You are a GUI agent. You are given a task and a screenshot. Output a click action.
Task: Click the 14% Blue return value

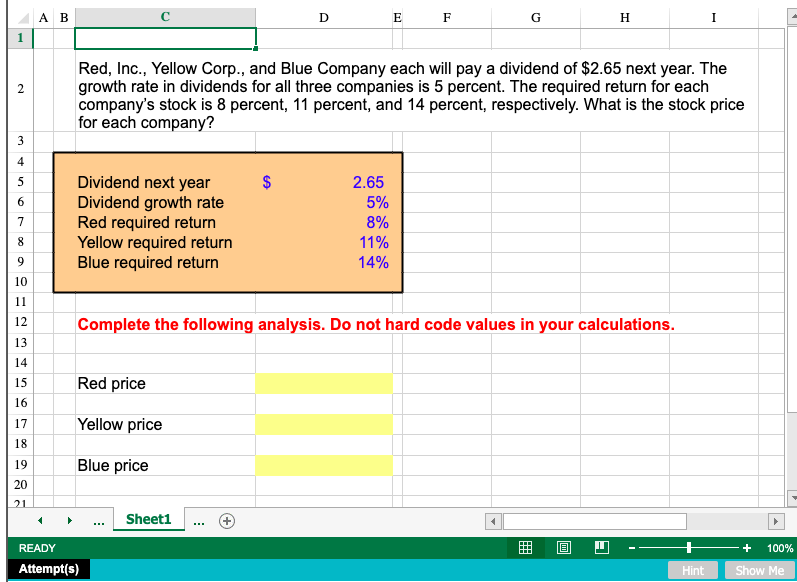tap(374, 262)
